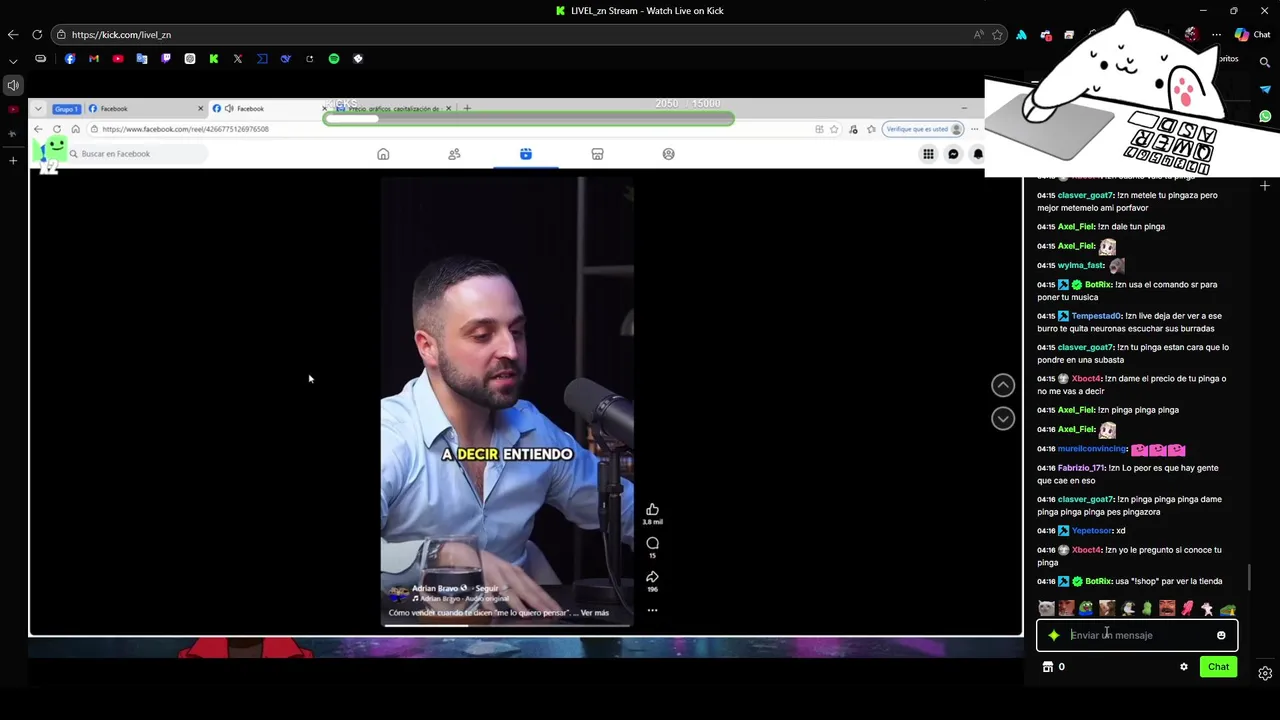This screenshot has width=1280, height=720.
Task: Open Facebook menu grid icon
Action: [x=928, y=154]
